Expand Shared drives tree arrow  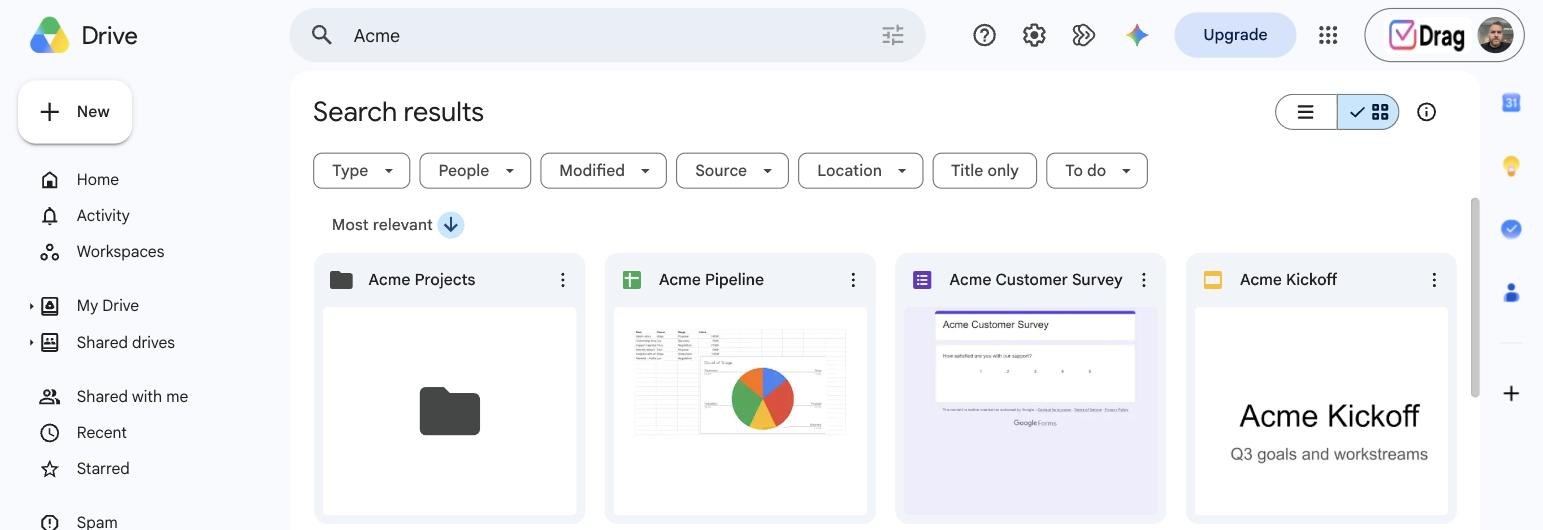coord(31,342)
